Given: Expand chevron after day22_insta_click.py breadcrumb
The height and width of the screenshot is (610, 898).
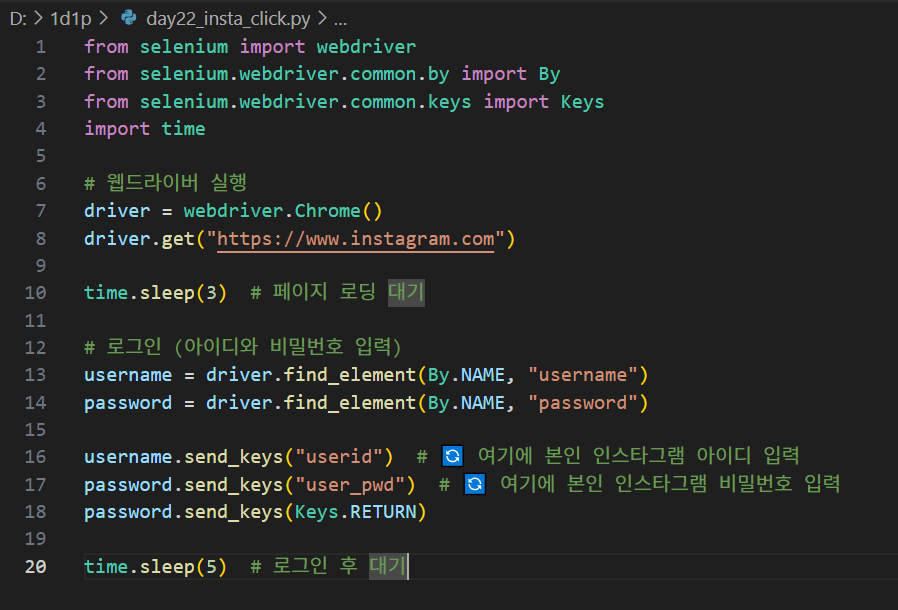Looking at the screenshot, I should coord(322,18).
